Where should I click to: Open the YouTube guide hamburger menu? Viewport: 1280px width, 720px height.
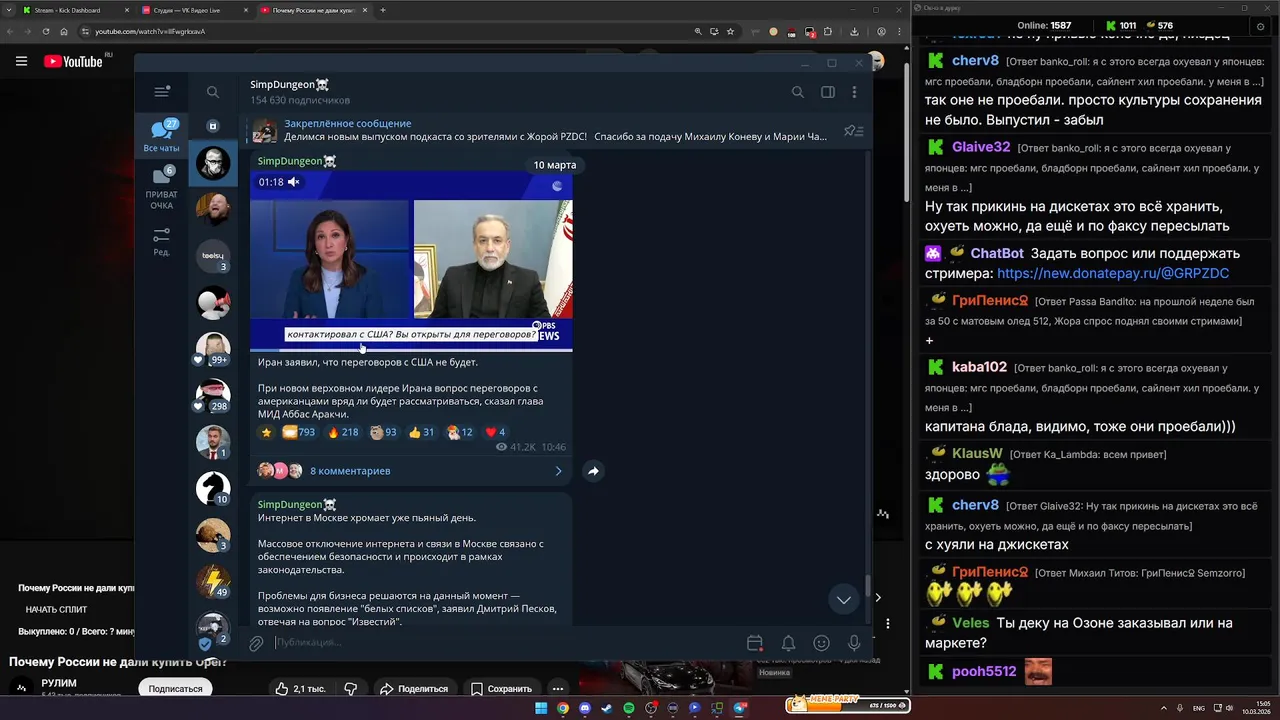coord(21,61)
